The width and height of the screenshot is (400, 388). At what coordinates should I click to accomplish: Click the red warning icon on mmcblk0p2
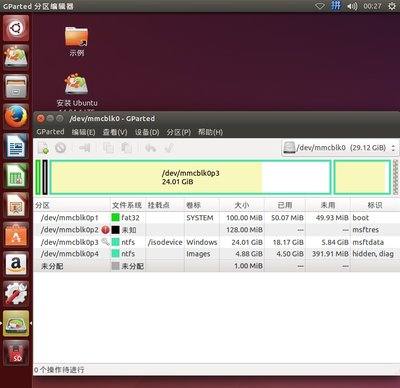click(105, 230)
